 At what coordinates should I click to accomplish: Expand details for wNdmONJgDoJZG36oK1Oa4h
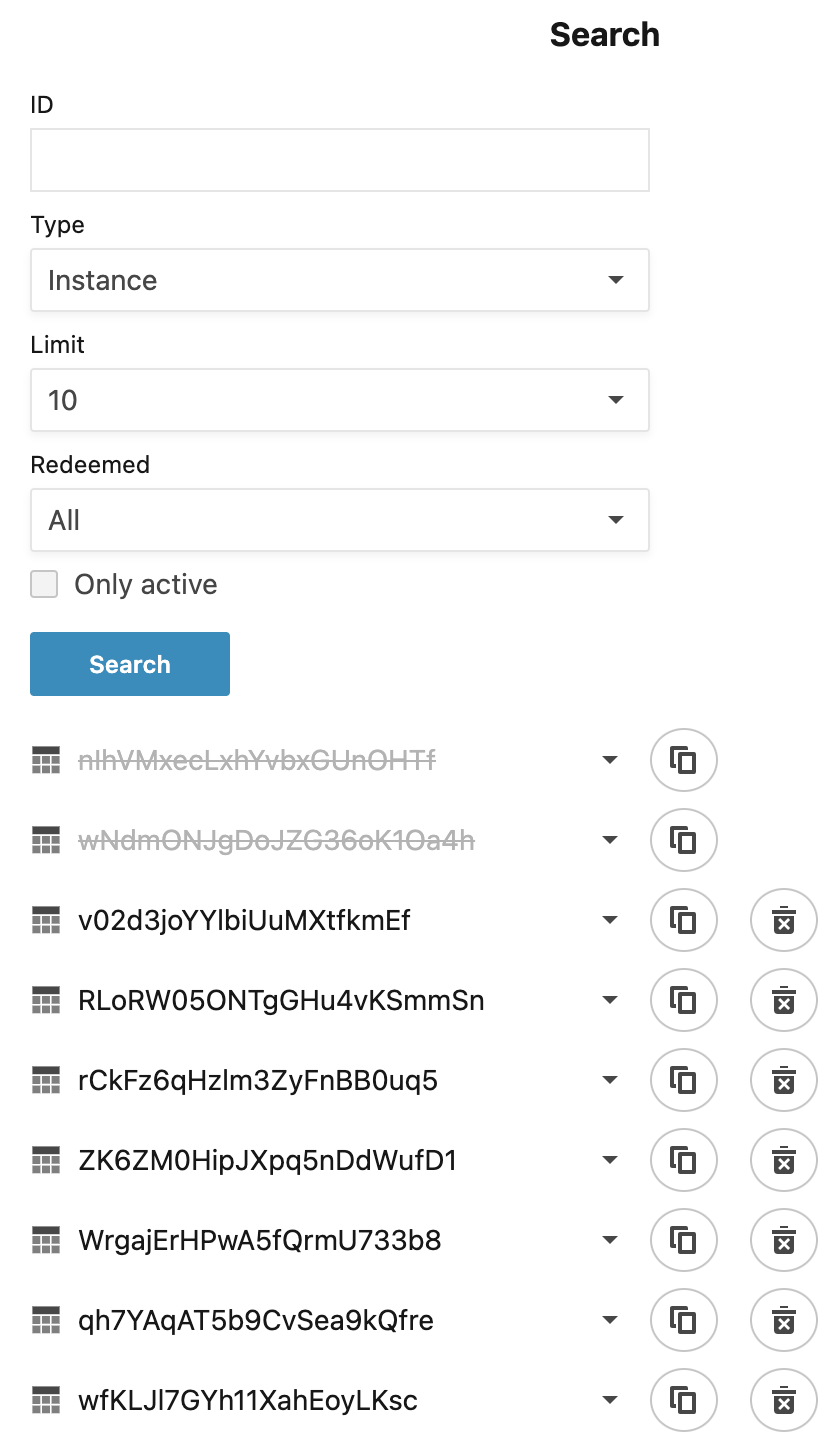[609, 840]
